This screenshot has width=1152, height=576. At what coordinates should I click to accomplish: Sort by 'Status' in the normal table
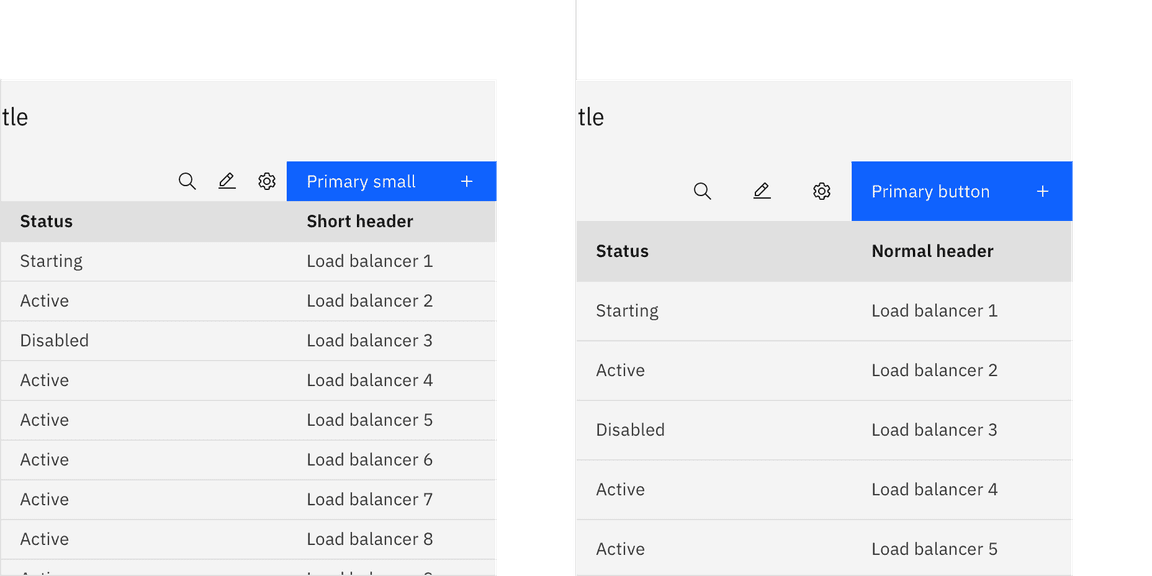(x=622, y=251)
